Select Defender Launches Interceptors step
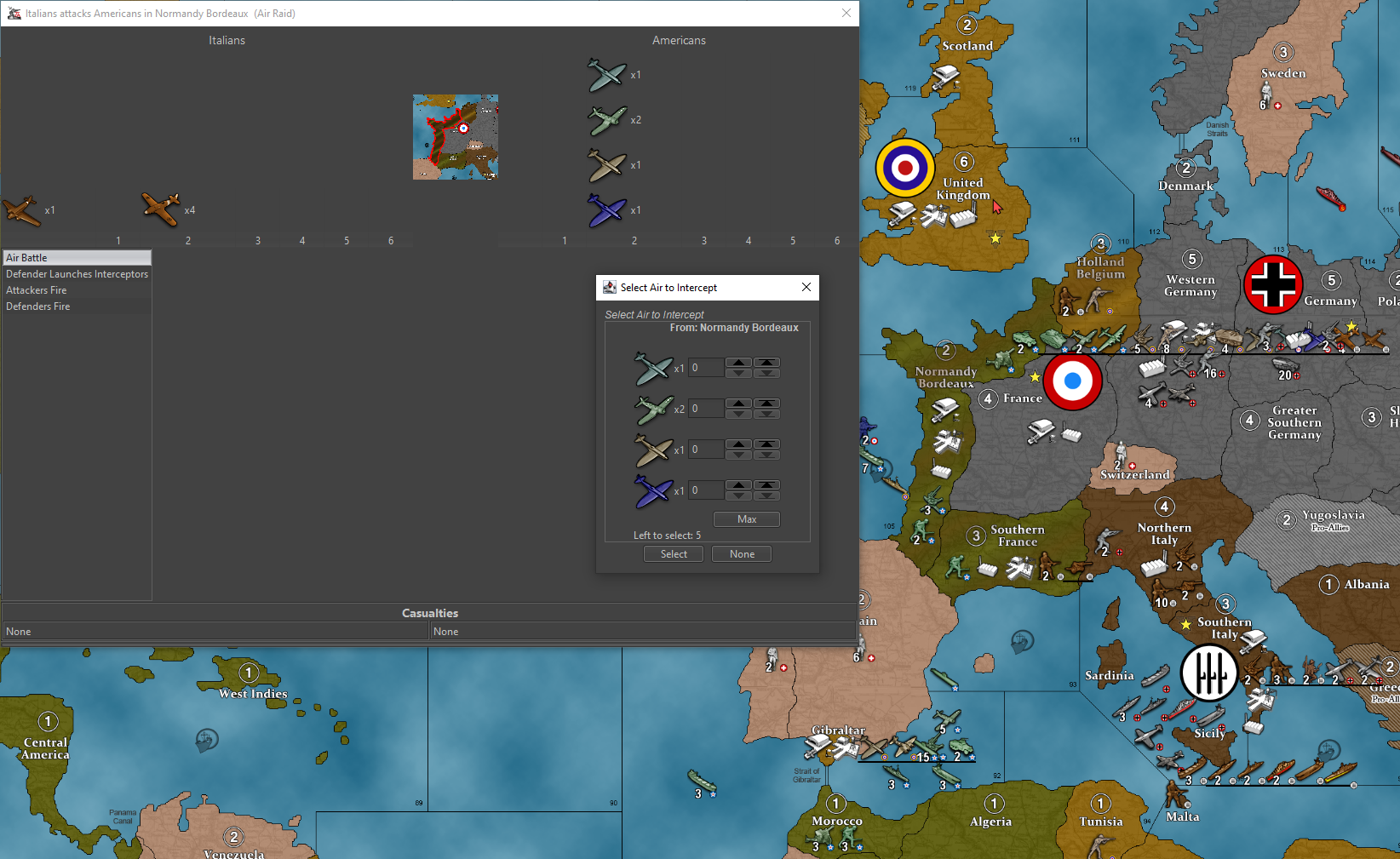The image size is (1400, 859). pyautogui.click(x=77, y=274)
